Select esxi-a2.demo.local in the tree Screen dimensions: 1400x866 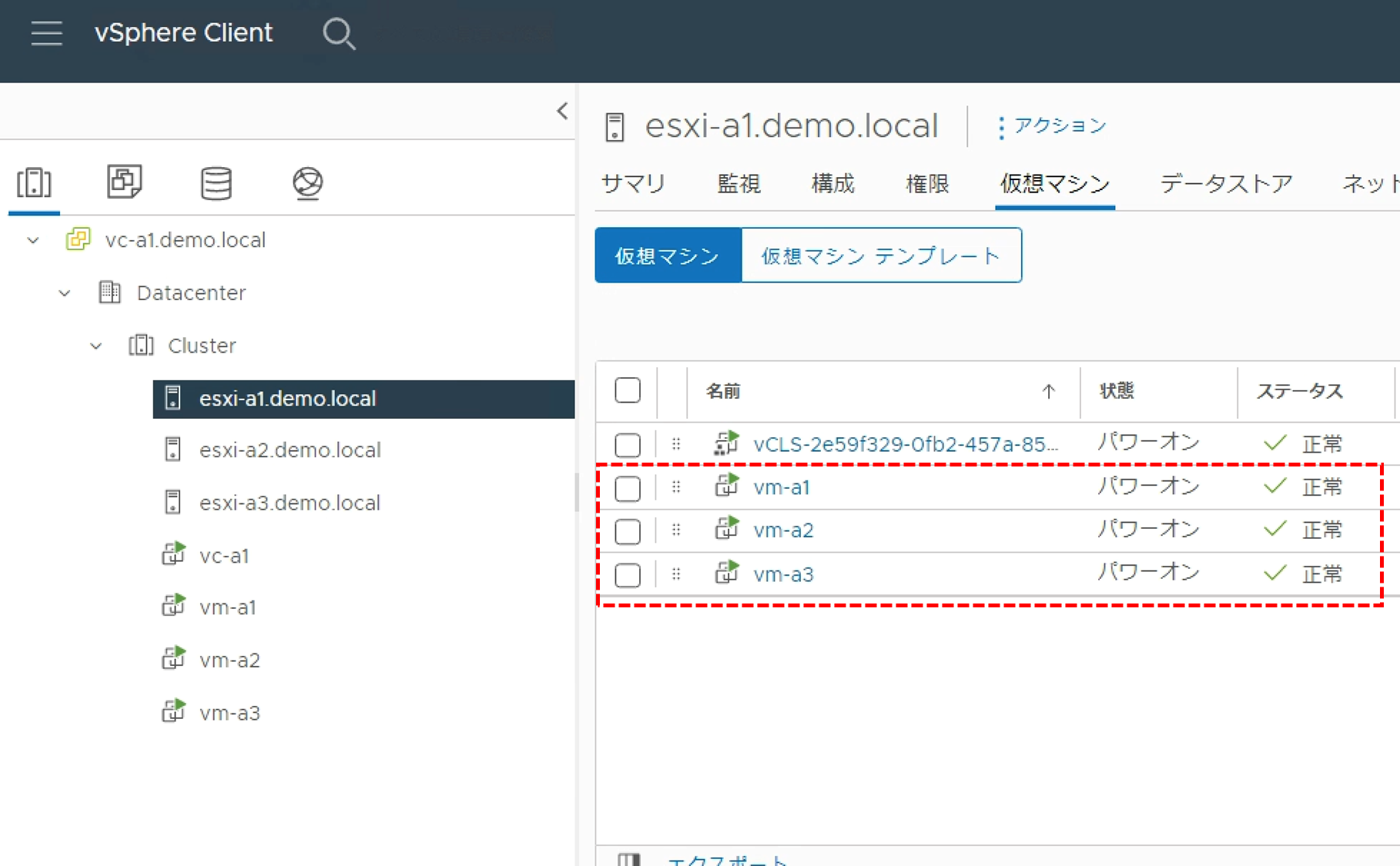[290, 450]
